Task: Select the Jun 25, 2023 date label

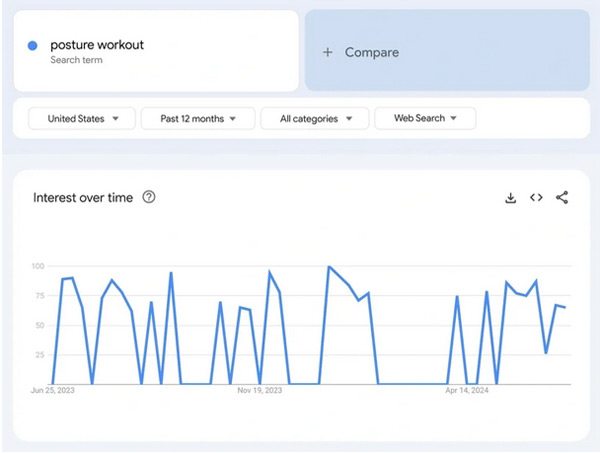Action: (53, 391)
